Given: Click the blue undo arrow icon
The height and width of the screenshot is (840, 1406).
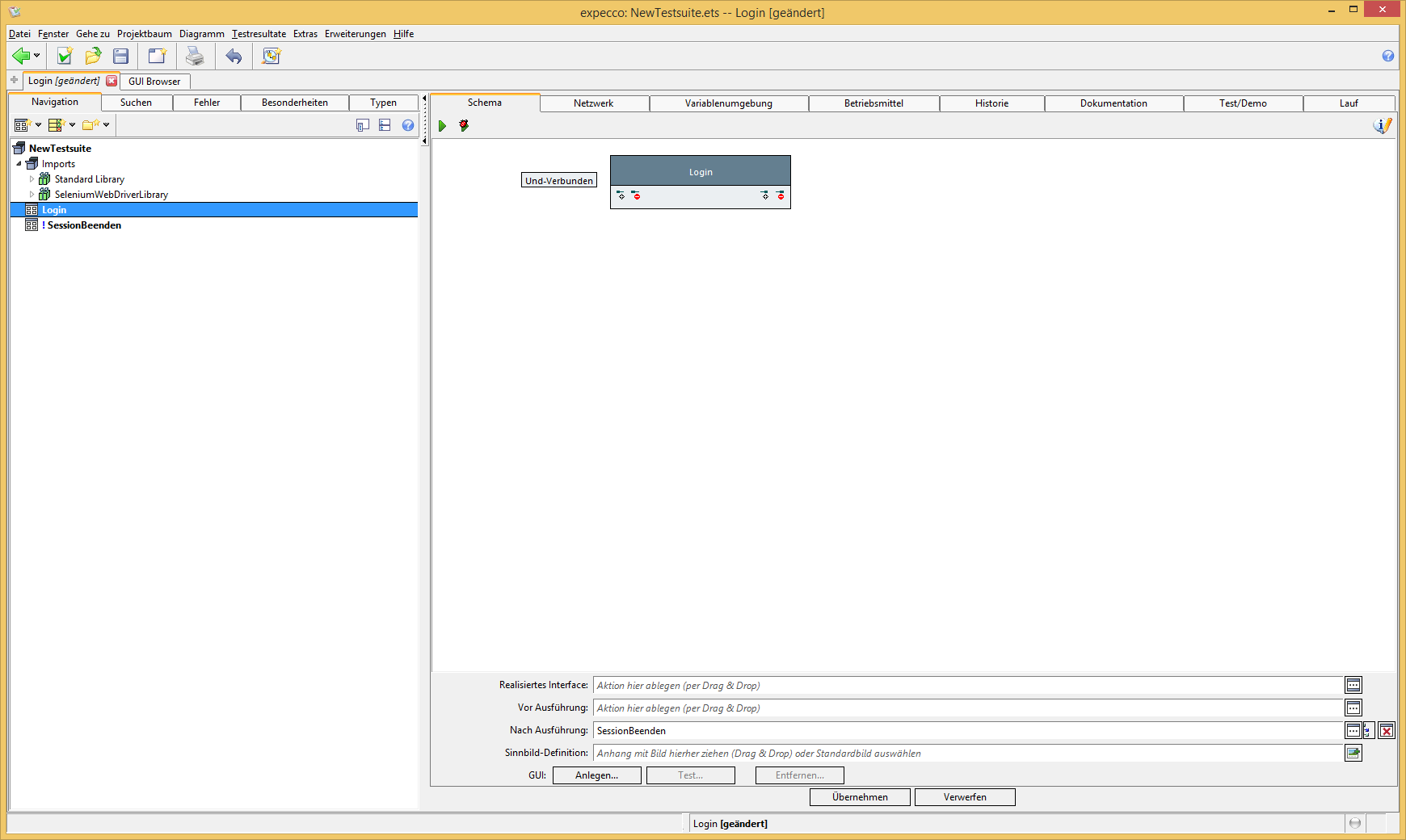Looking at the screenshot, I should click(x=234, y=56).
